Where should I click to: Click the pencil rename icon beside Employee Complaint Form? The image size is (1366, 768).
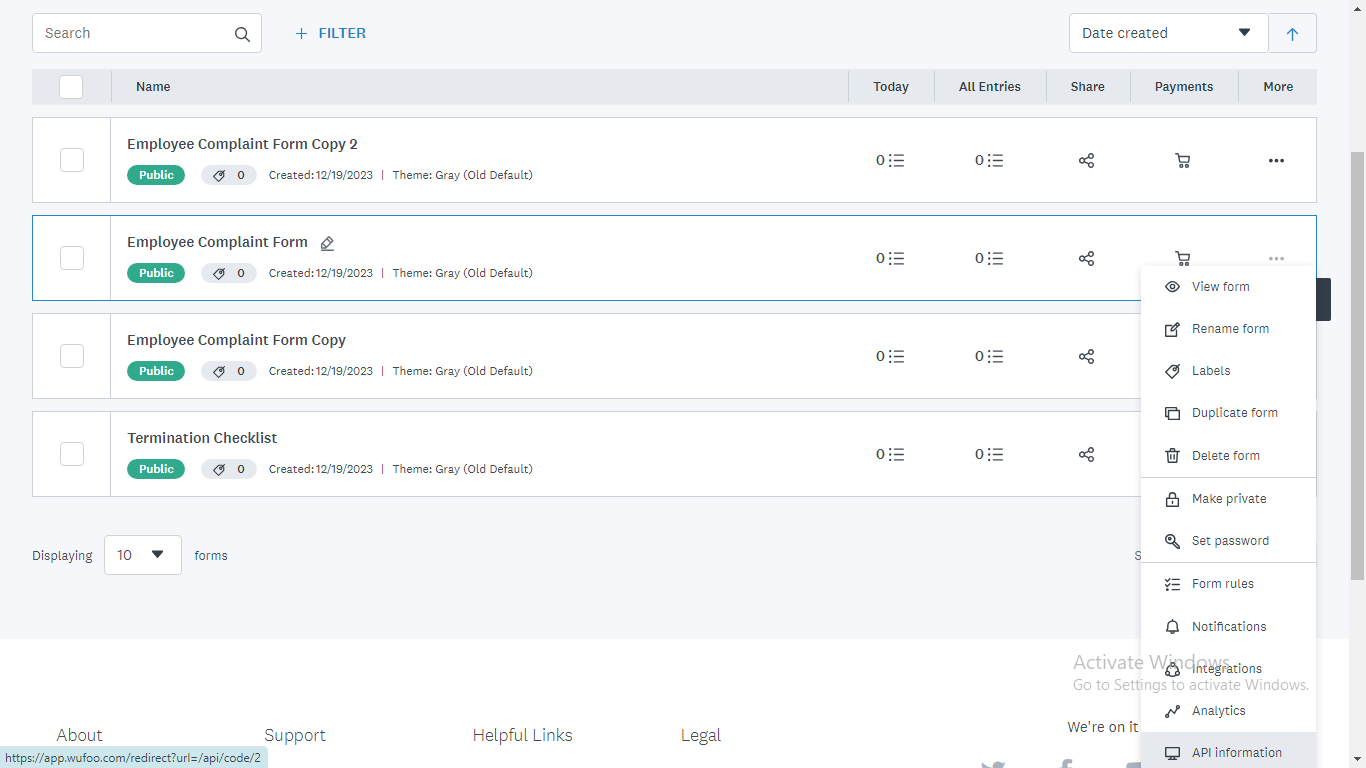coord(327,243)
